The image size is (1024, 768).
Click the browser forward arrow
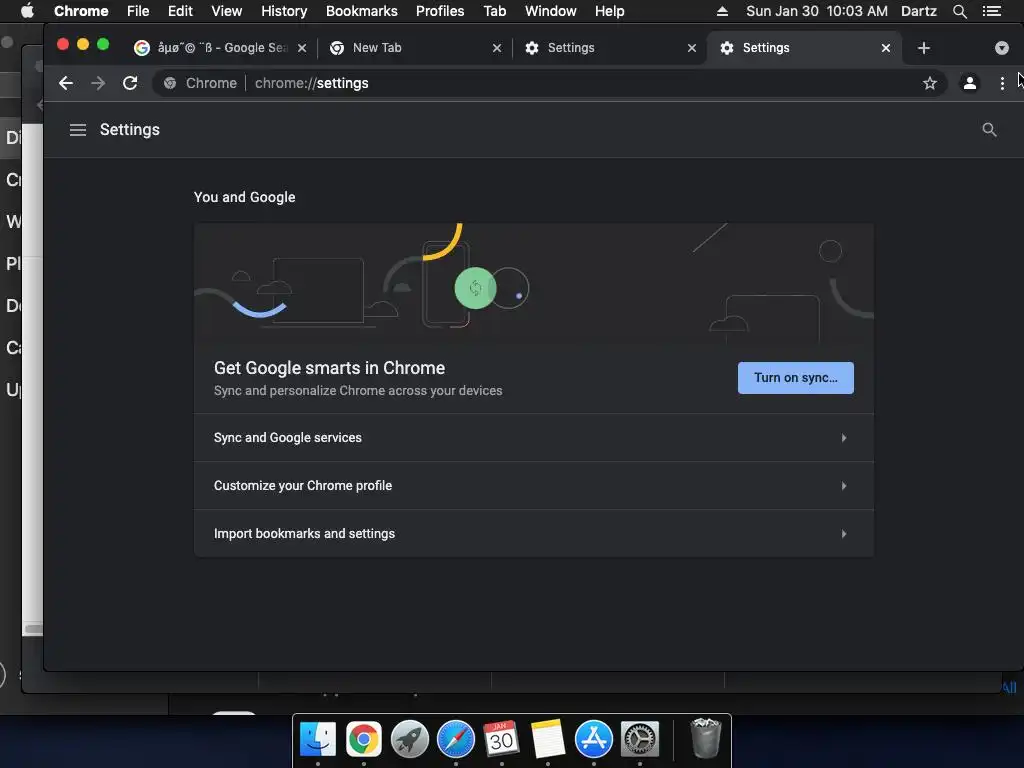point(98,83)
